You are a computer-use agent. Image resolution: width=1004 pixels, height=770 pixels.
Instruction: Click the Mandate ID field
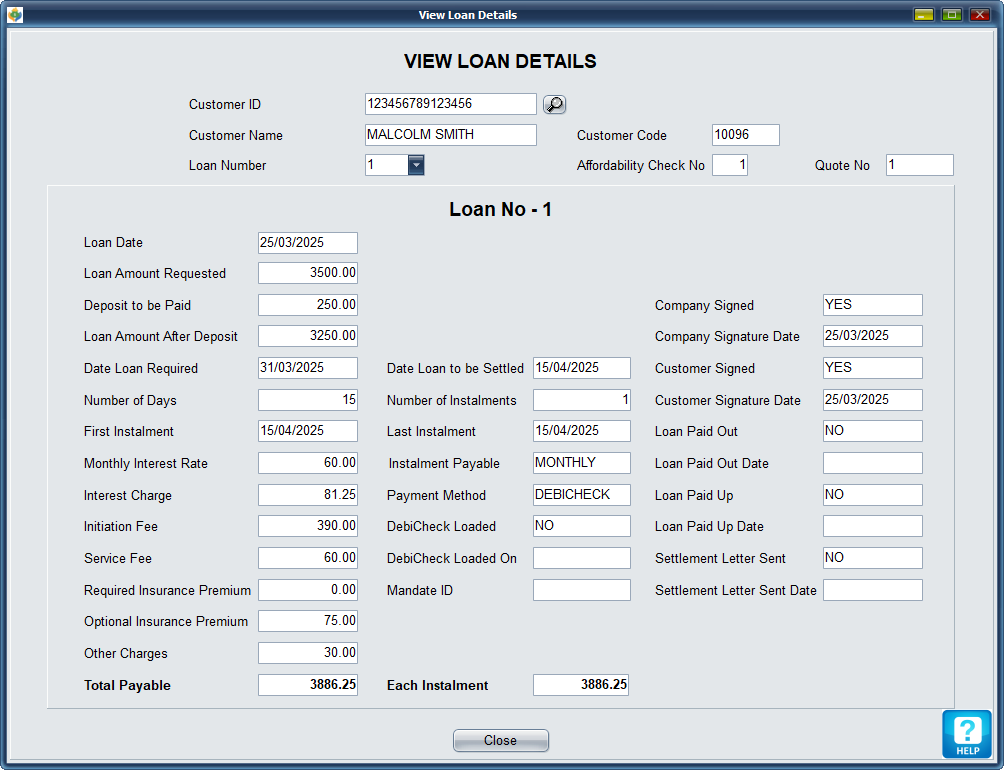tap(581, 590)
